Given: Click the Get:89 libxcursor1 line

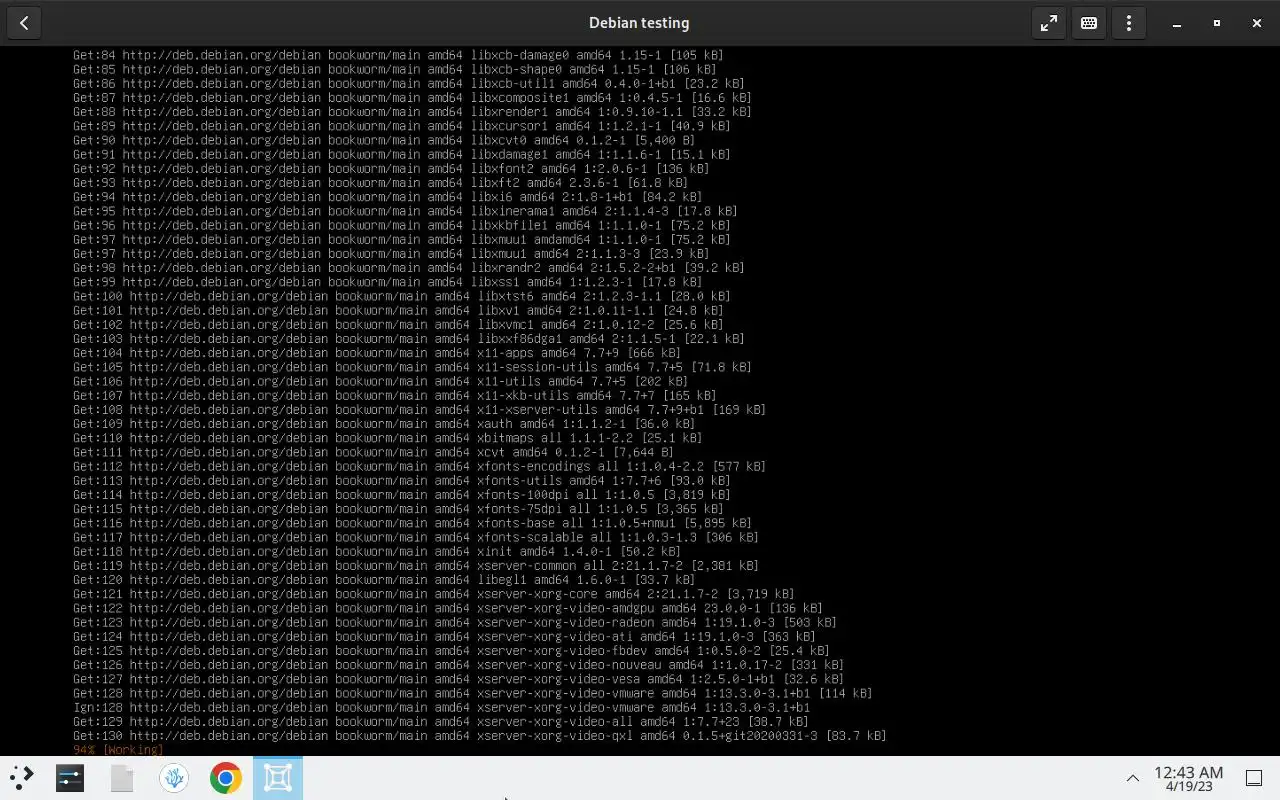Looking at the screenshot, I should click(x=401, y=126).
